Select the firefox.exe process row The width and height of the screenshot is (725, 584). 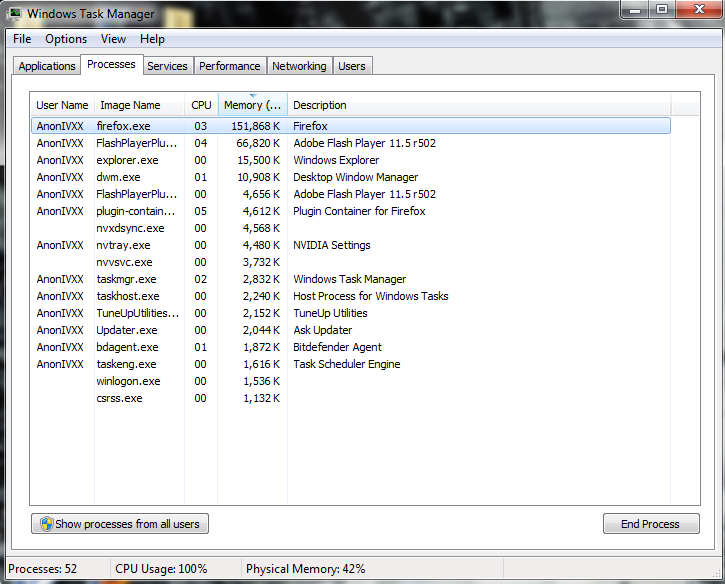tap(351, 126)
